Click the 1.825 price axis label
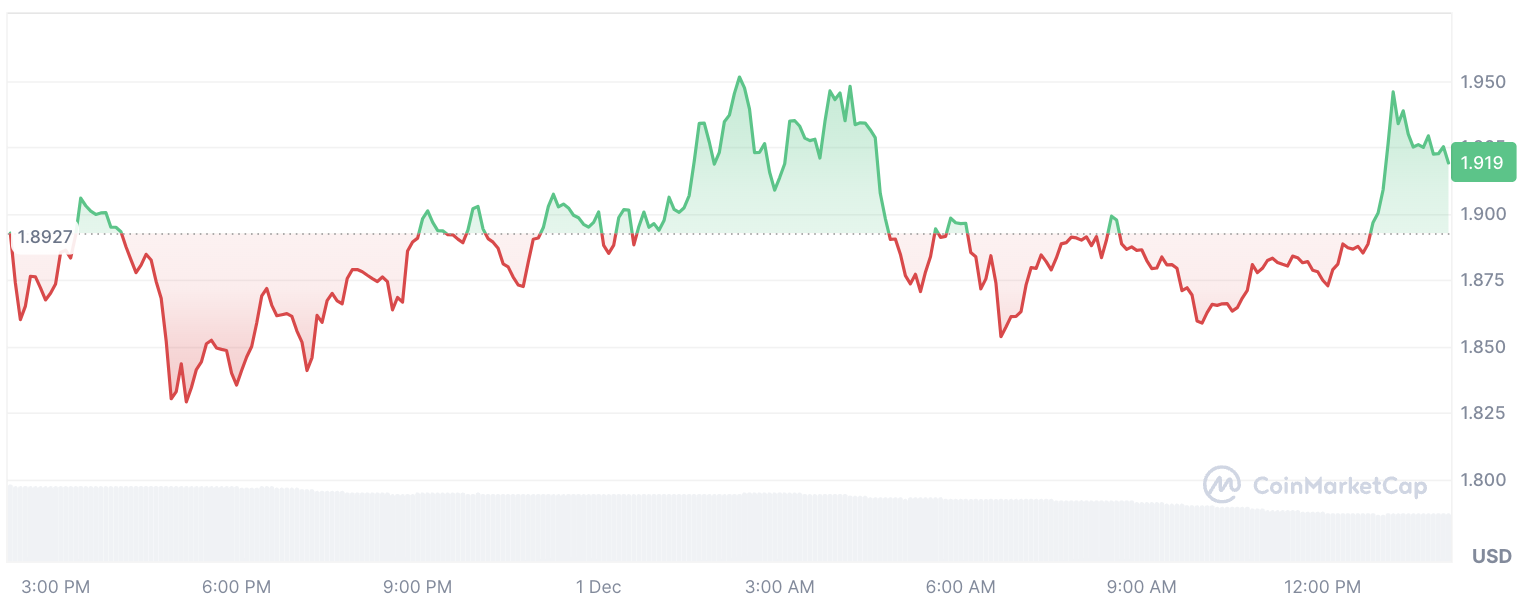 tap(1482, 413)
